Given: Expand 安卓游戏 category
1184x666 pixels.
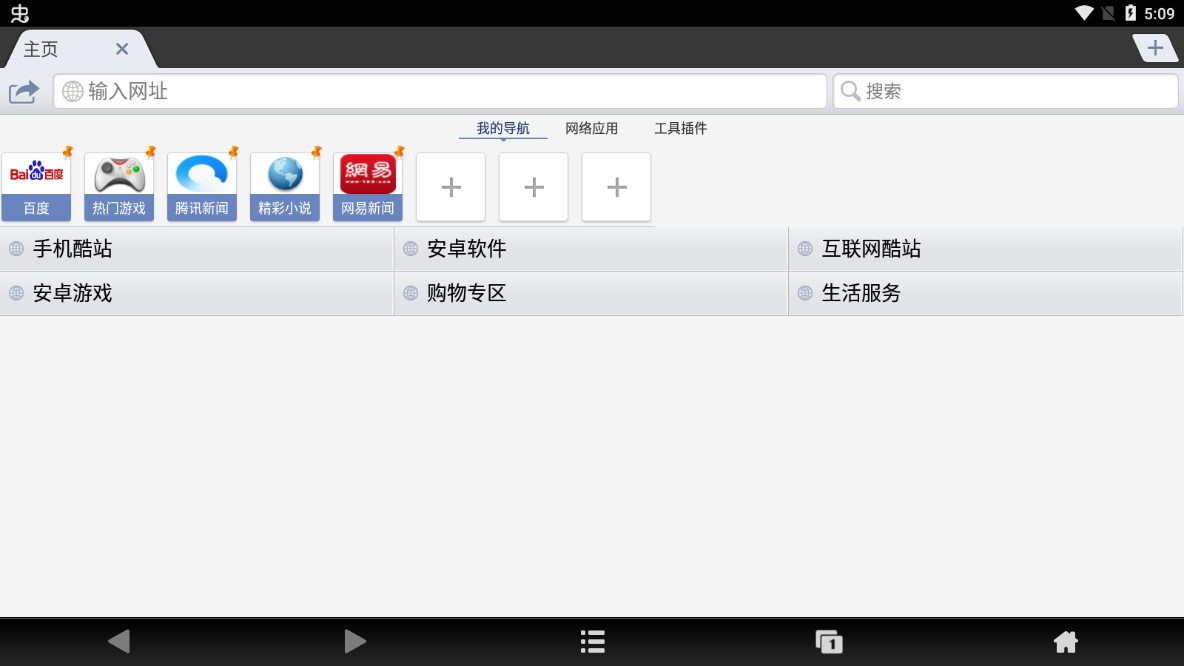Looking at the screenshot, I should tap(196, 293).
